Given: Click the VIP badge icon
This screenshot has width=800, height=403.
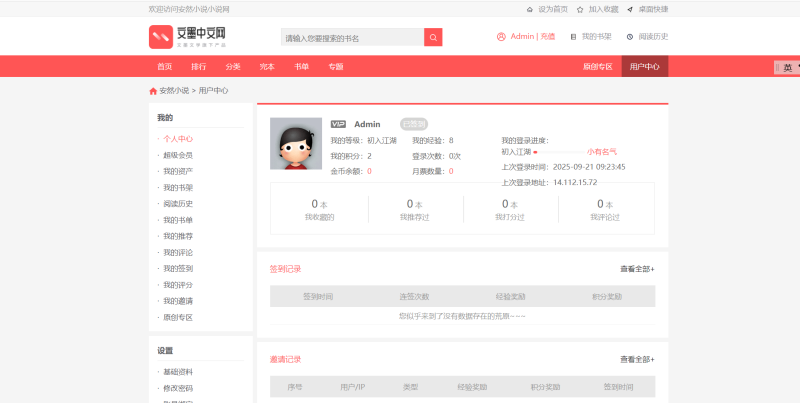Looking at the screenshot, I should pos(338,124).
